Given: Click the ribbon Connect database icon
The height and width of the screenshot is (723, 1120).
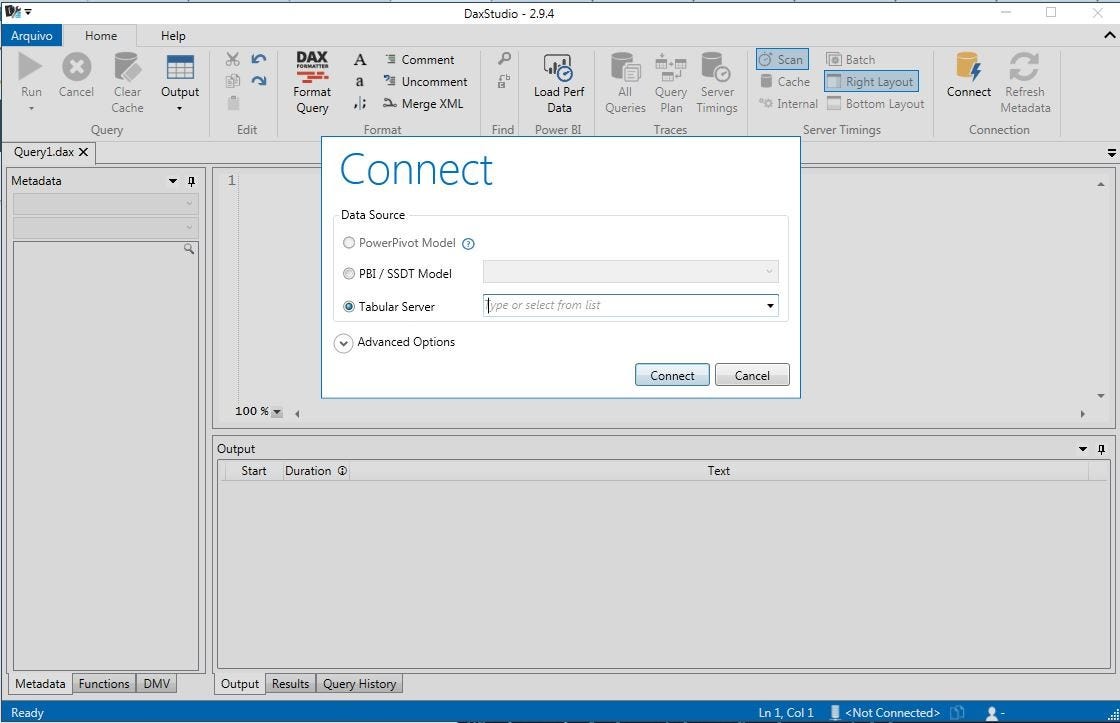Looking at the screenshot, I should tap(969, 66).
